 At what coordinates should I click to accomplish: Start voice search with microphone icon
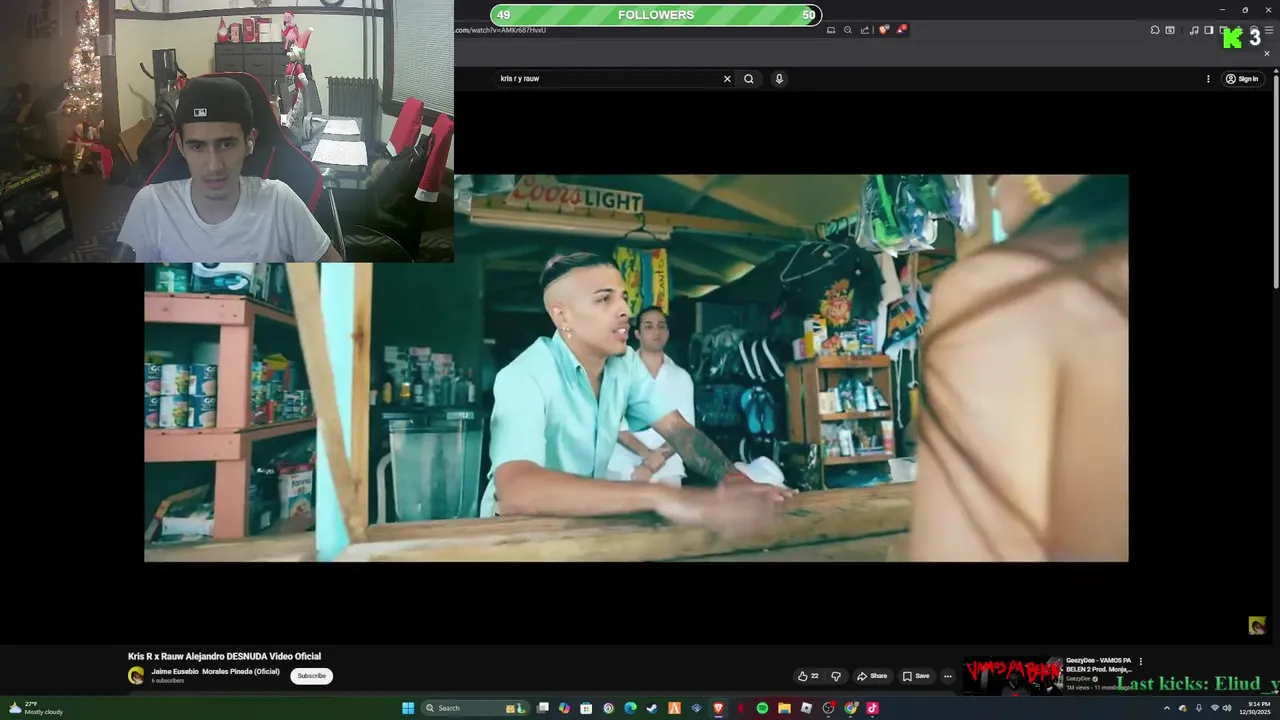click(x=779, y=79)
